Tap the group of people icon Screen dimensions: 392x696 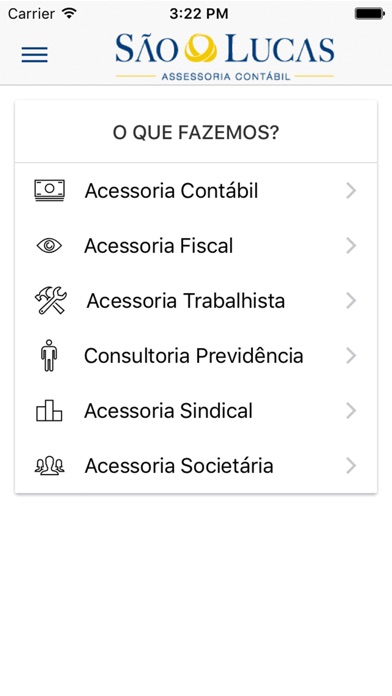click(50, 466)
